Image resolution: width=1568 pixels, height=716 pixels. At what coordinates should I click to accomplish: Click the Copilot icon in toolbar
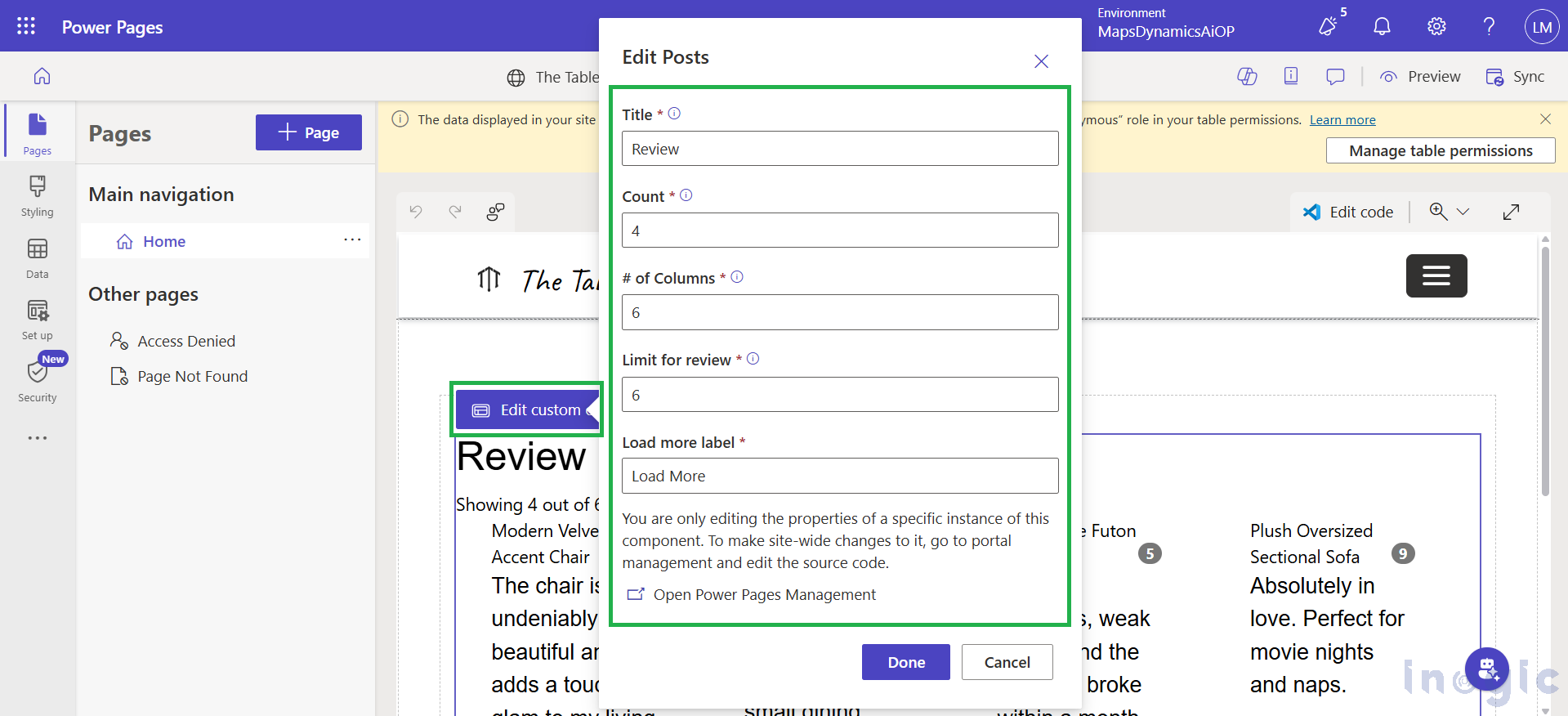(x=1247, y=77)
